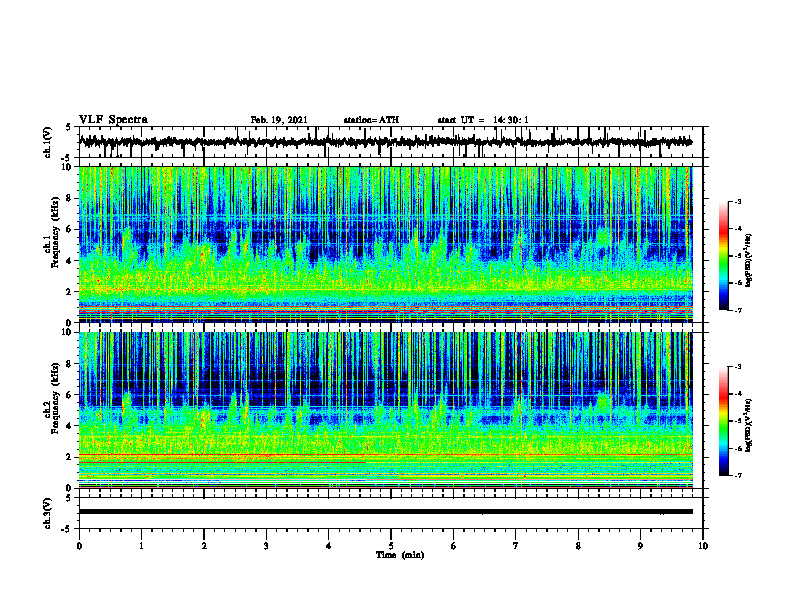This screenshot has width=792, height=612.
Task: Click the "2" kHz tick on ch.1 frequency axis
Action: (70, 291)
